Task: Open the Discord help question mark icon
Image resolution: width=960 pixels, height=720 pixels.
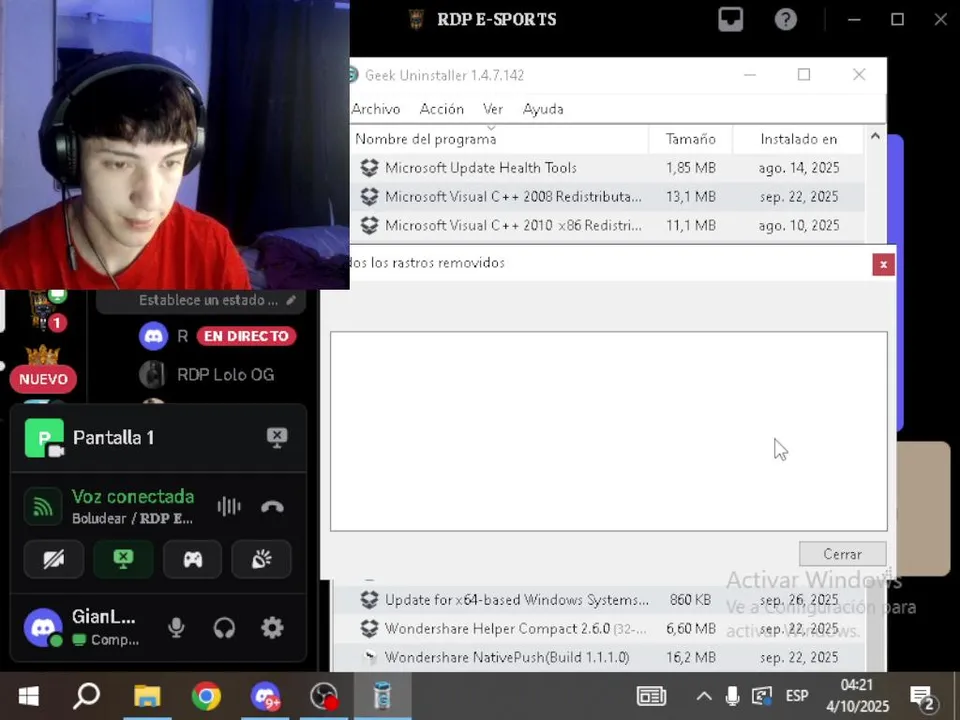Action: 786,20
